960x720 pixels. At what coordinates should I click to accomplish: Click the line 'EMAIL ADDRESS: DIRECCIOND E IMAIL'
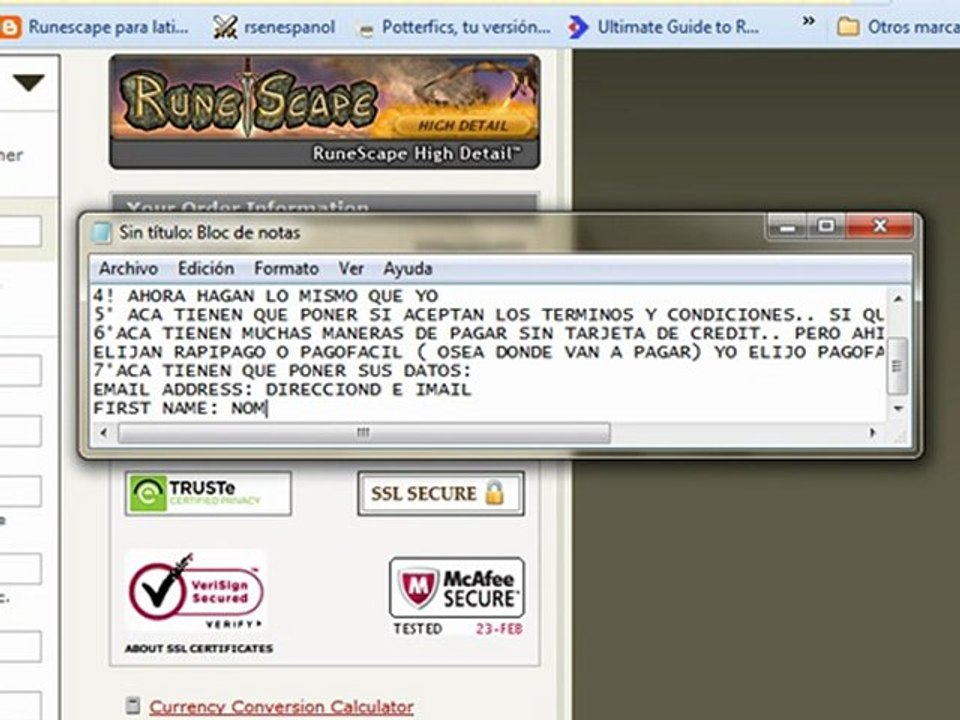tap(282, 389)
